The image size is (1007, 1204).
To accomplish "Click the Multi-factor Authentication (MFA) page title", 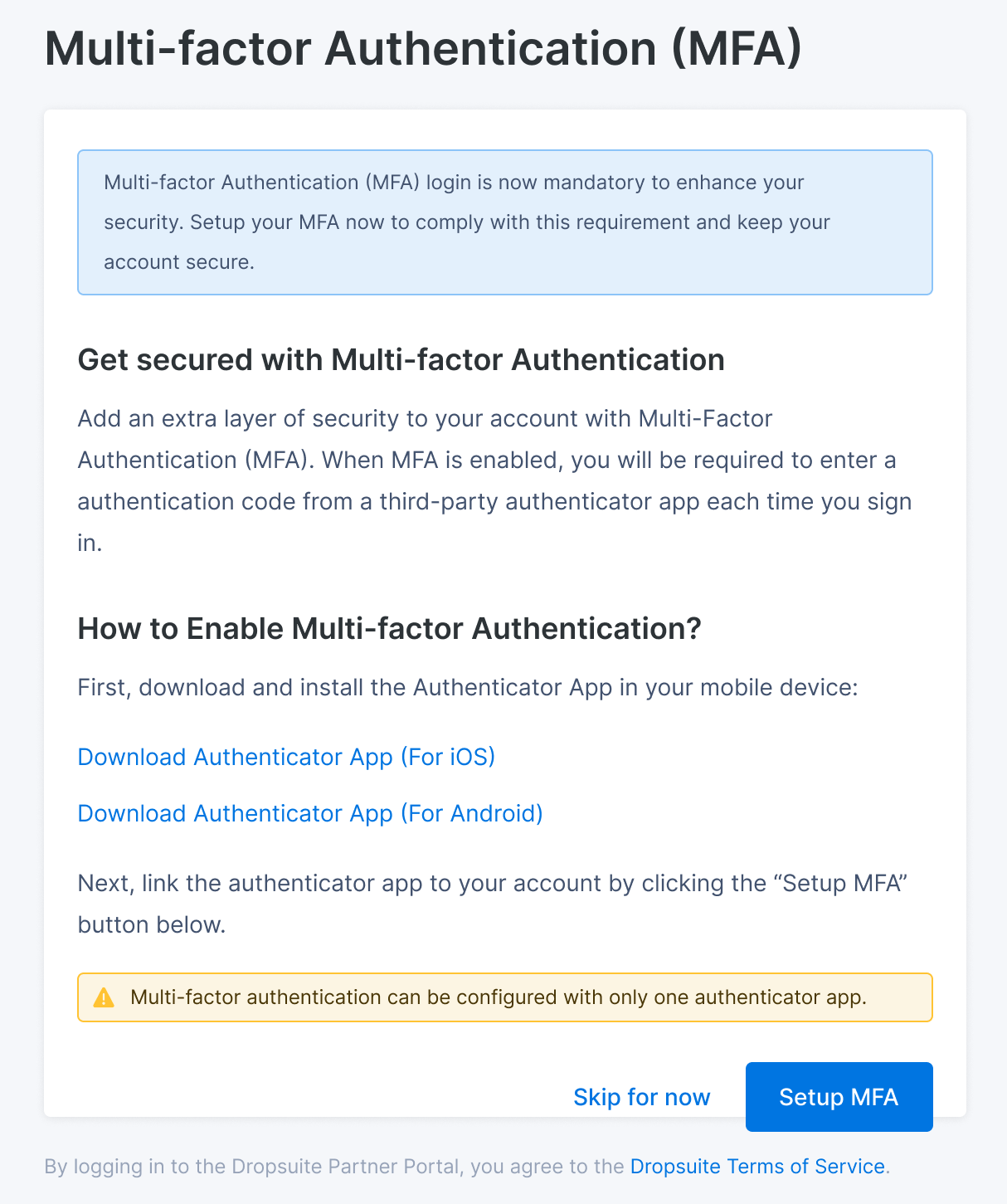I will 423,48.
